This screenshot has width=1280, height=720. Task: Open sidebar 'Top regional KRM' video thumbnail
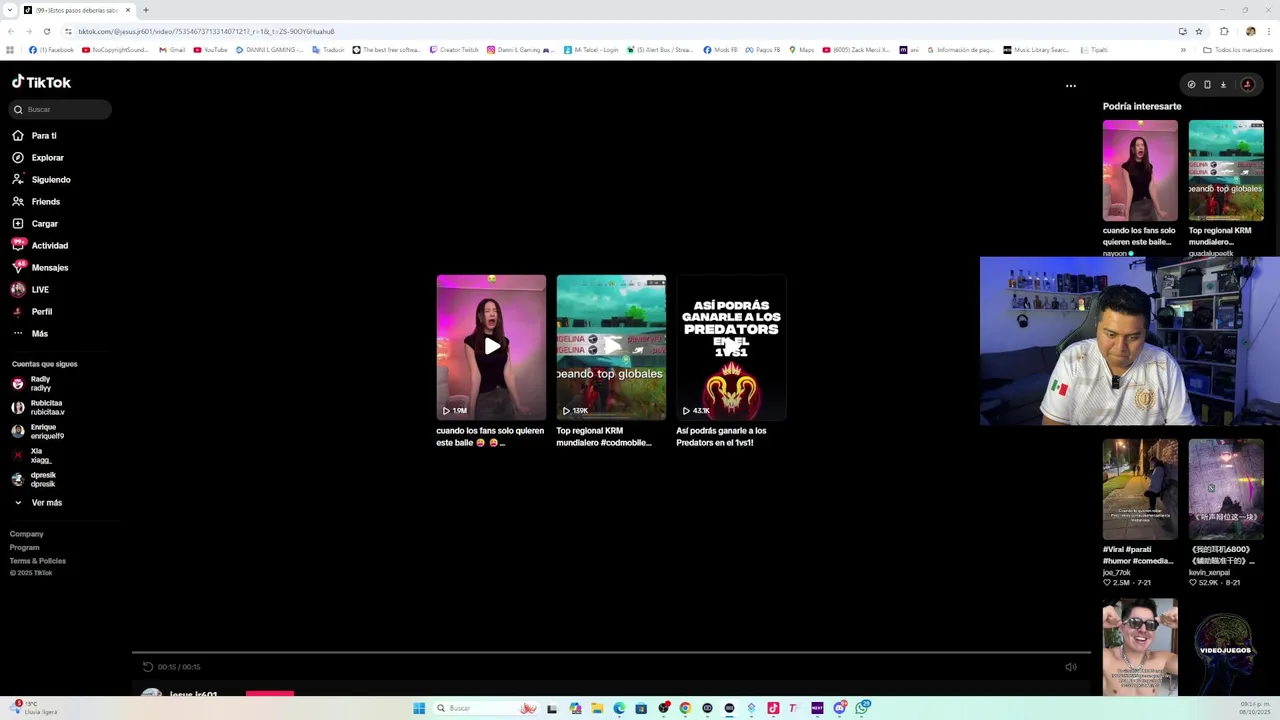pos(1226,171)
